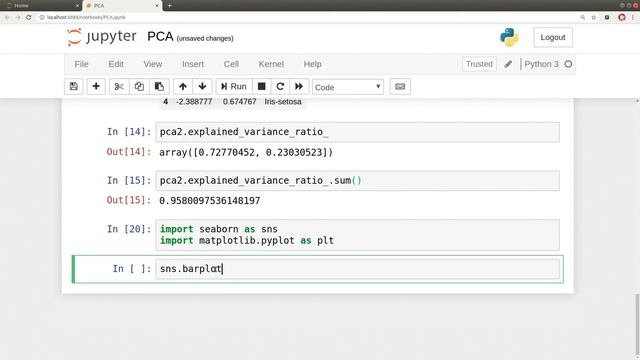
Task: Open the Help menu
Action: tap(313, 64)
